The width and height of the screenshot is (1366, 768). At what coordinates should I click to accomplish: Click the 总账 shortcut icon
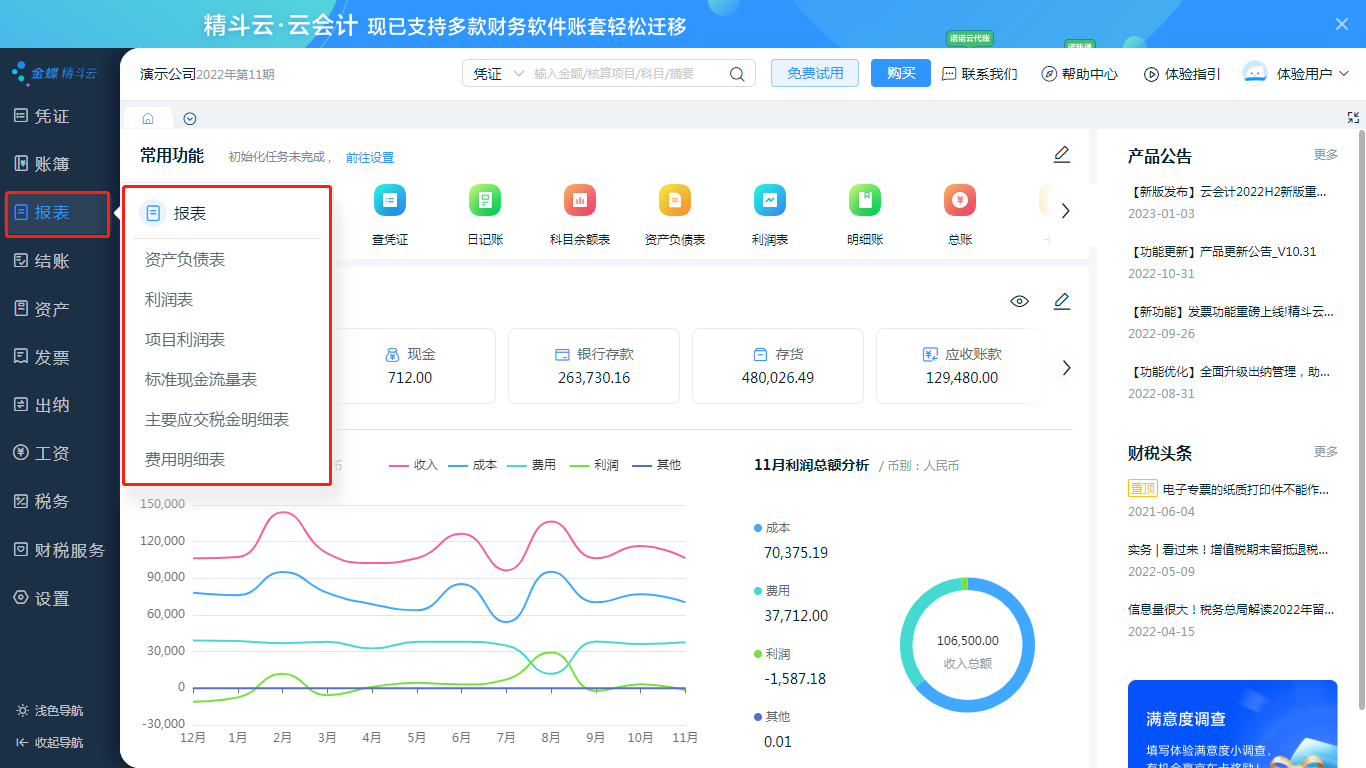point(960,201)
